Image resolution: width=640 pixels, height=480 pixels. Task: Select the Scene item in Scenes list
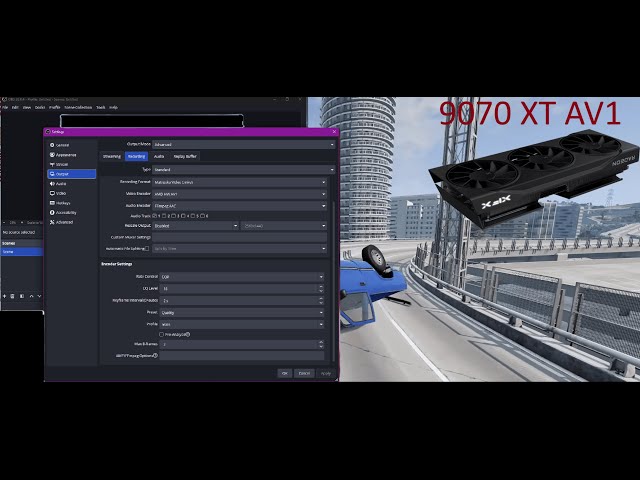click(x=21, y=252)
